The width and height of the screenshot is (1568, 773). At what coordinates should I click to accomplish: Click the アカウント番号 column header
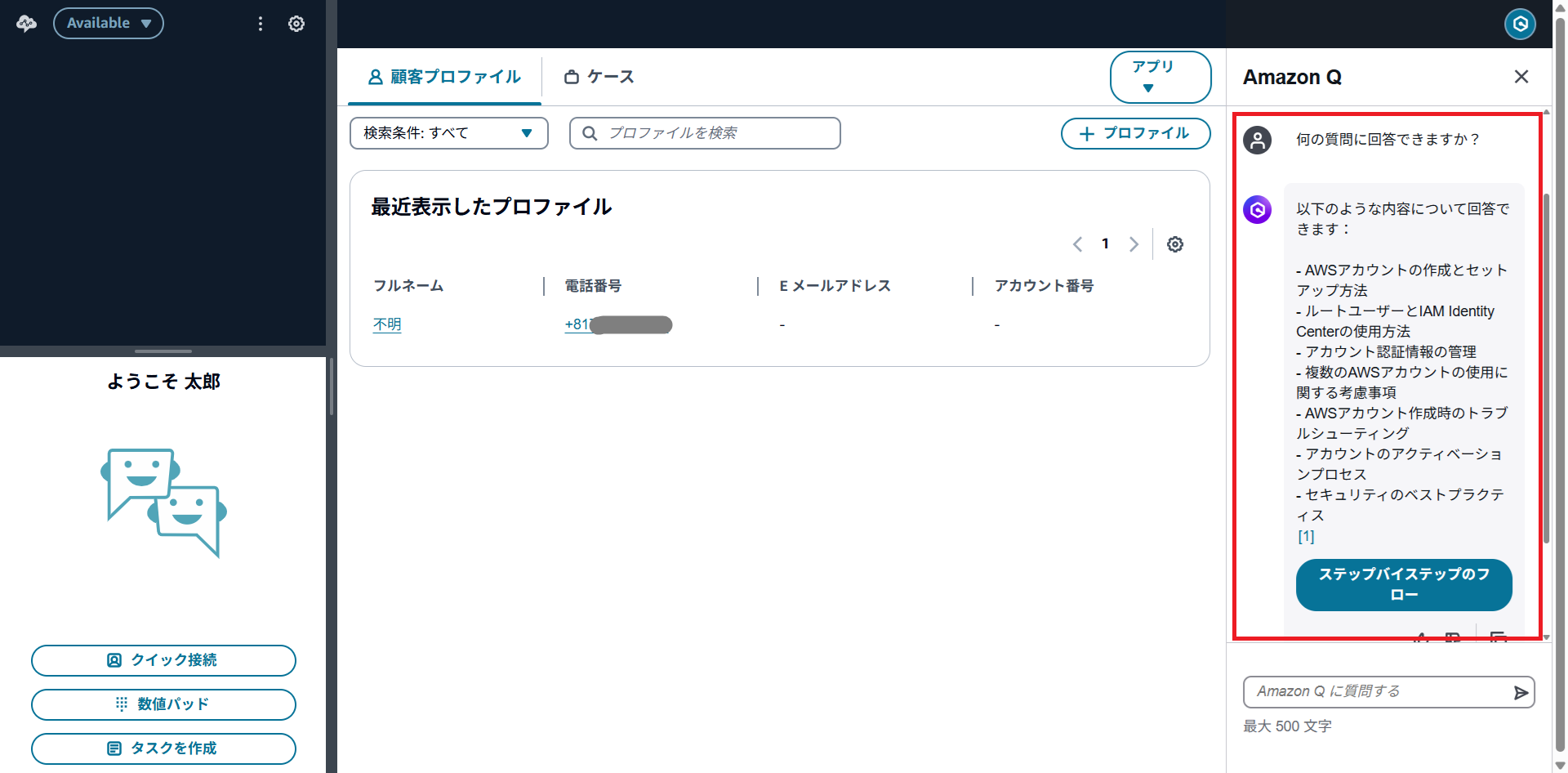click(x=1044, y=286)
